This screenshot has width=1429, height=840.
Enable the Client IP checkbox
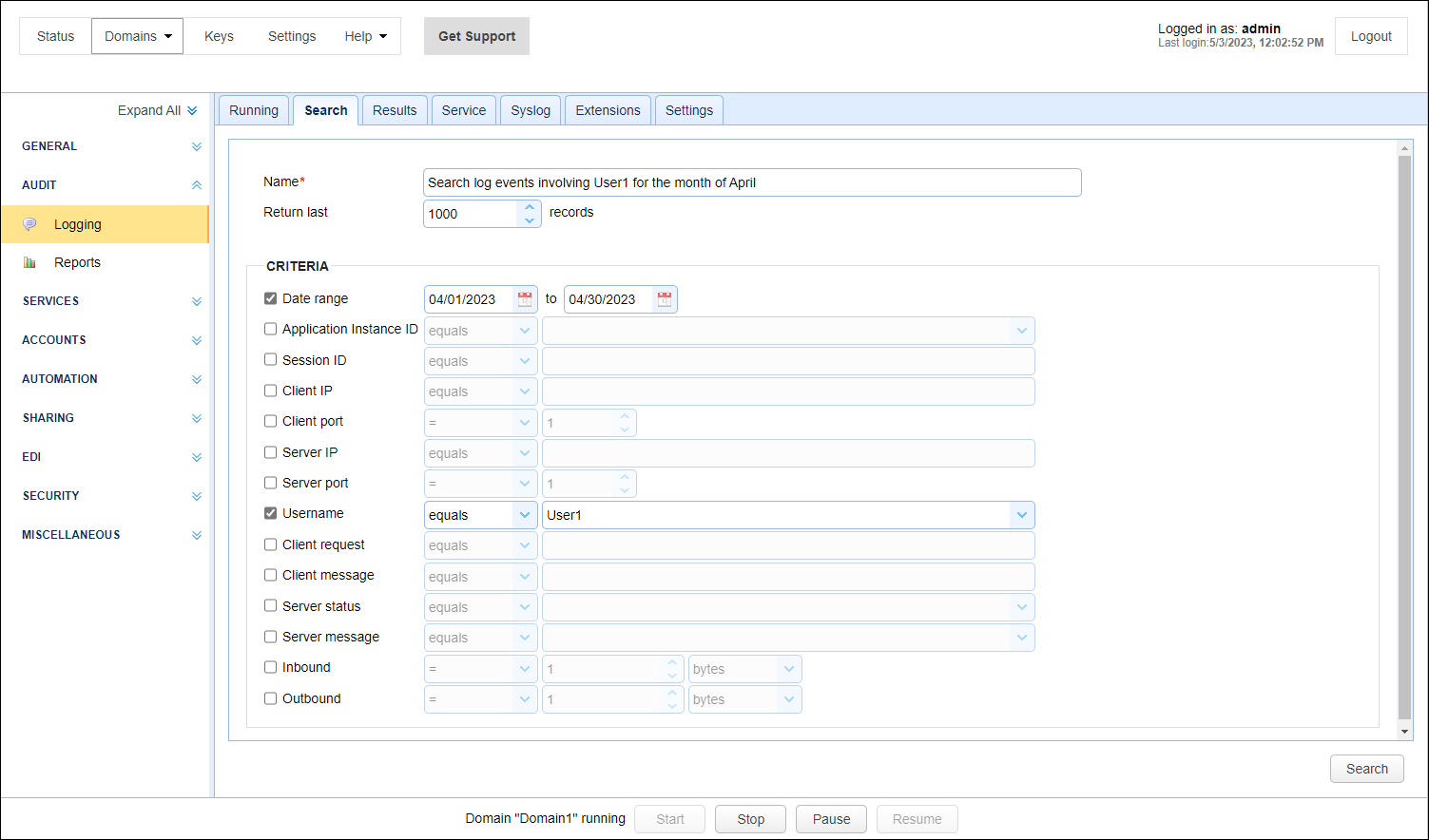[x=270, y=391]
